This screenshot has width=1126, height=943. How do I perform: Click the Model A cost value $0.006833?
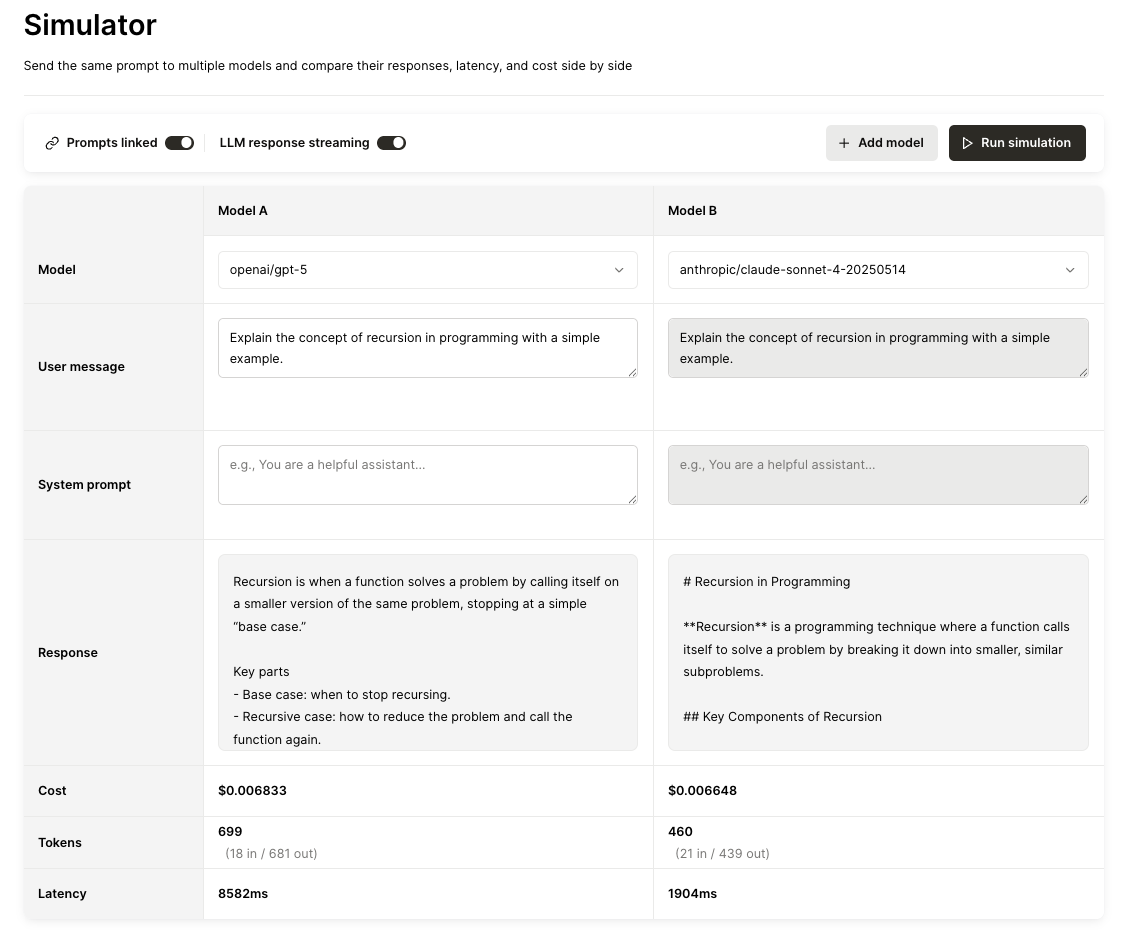pos(252,790)
